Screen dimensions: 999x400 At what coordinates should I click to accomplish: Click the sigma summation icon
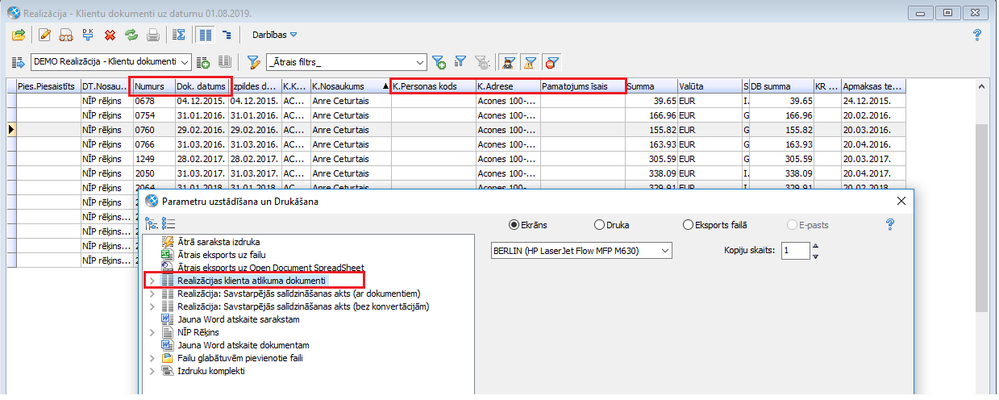(178, 35)
